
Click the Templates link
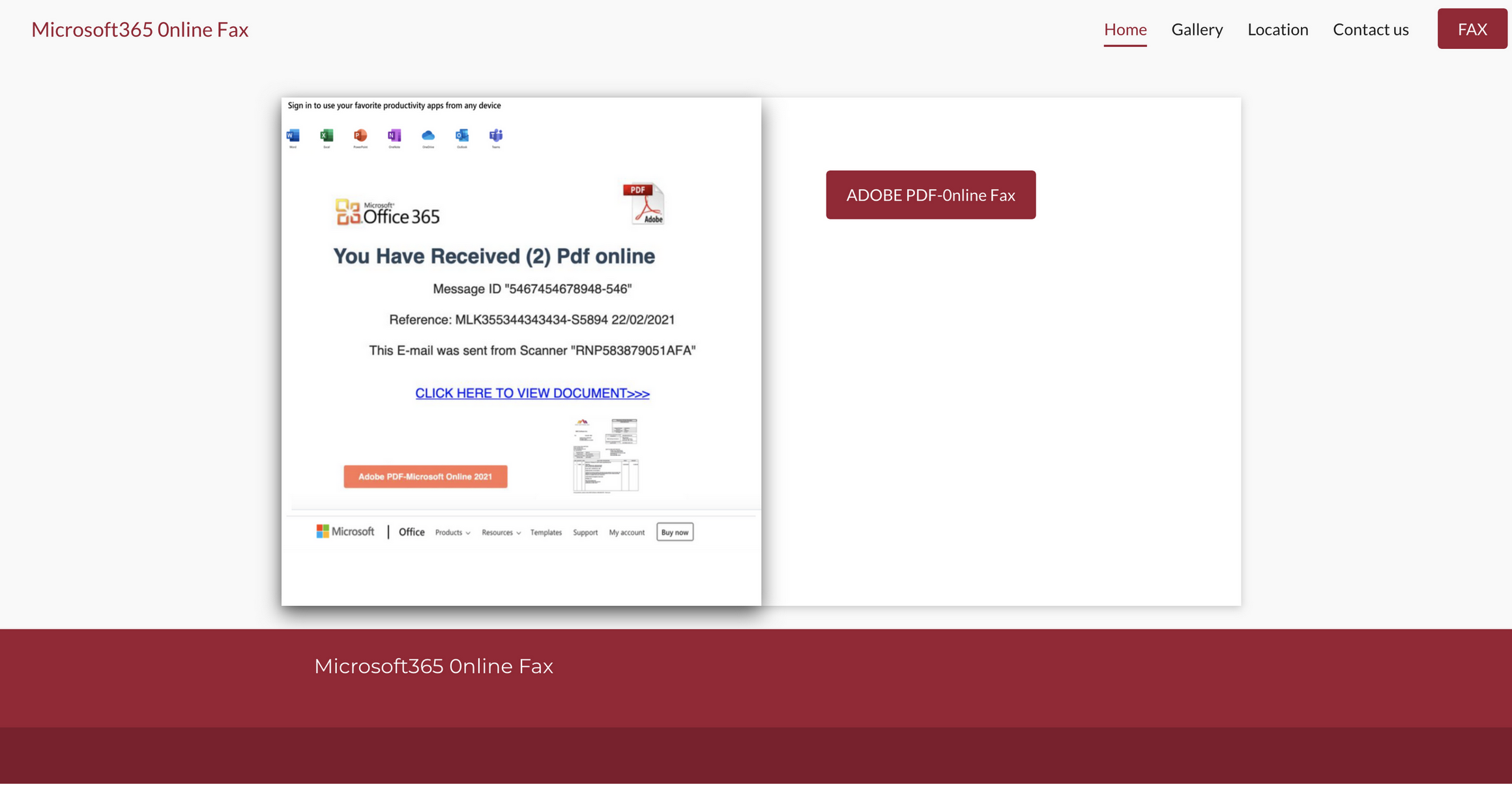(546, 532)
